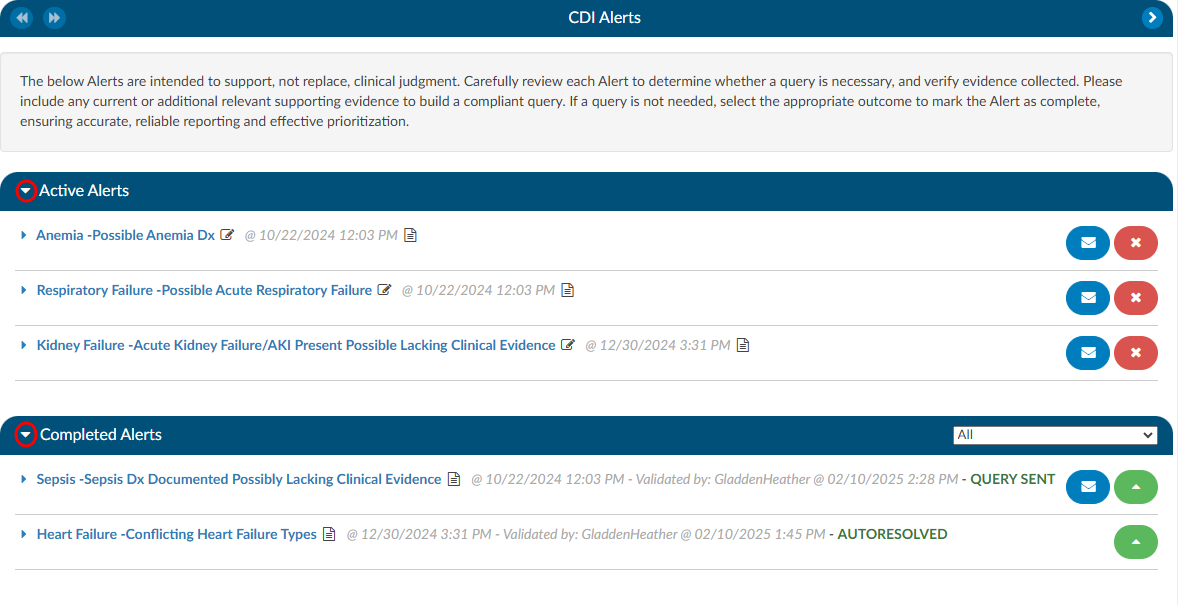This screenshot has height=605, width=1178.
Task: Click the envelope button for Sepsis completed alert
Action: coord(1088,487)
